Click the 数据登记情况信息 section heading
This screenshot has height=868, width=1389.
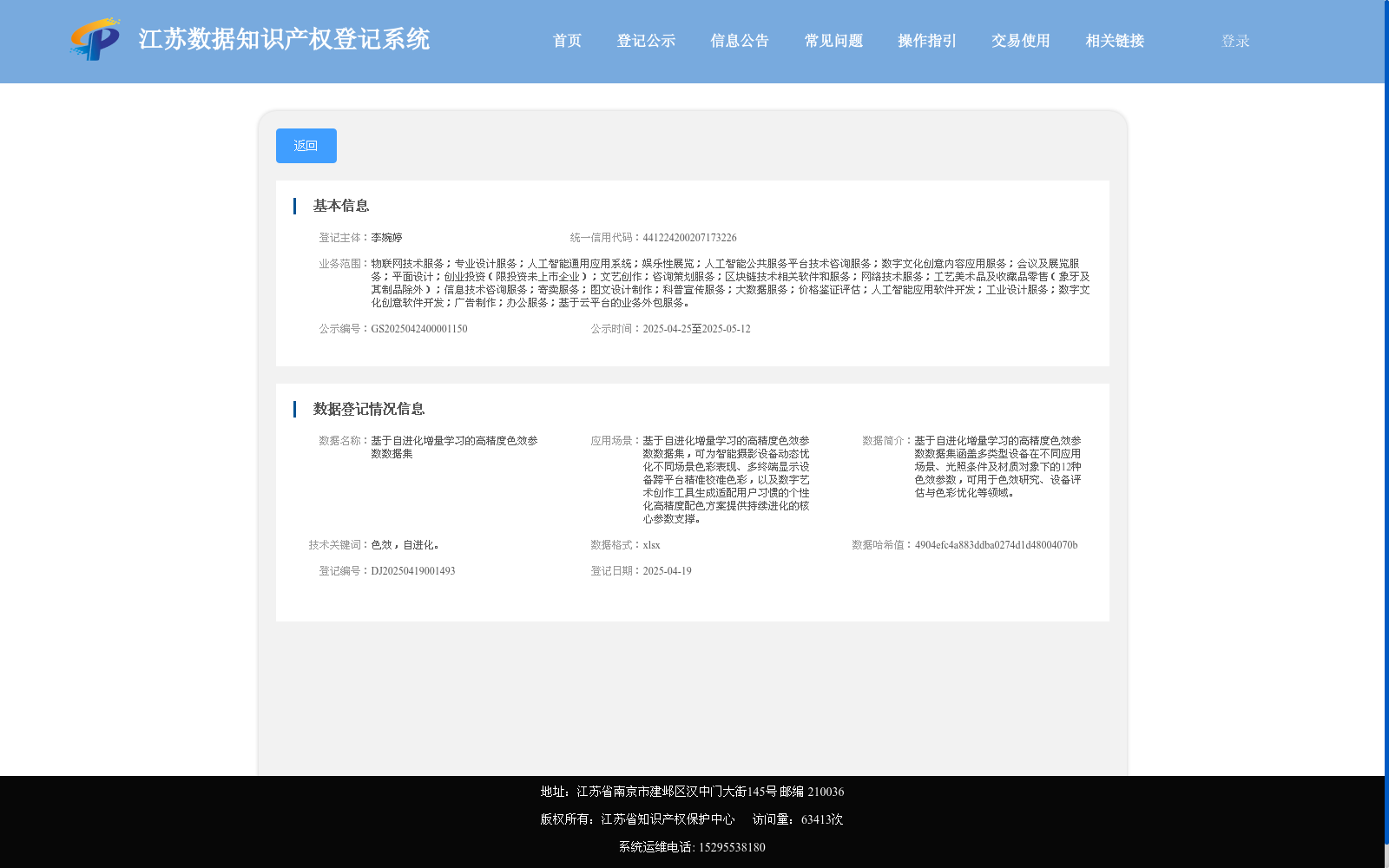pos(369,409)
